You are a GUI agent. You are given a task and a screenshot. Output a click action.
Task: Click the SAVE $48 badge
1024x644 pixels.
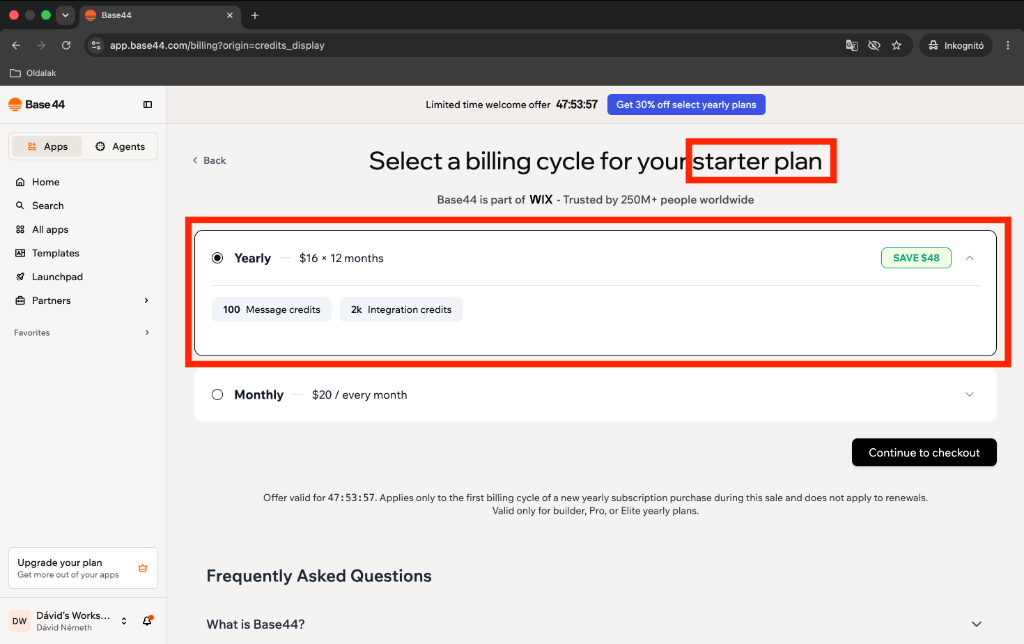916,258
